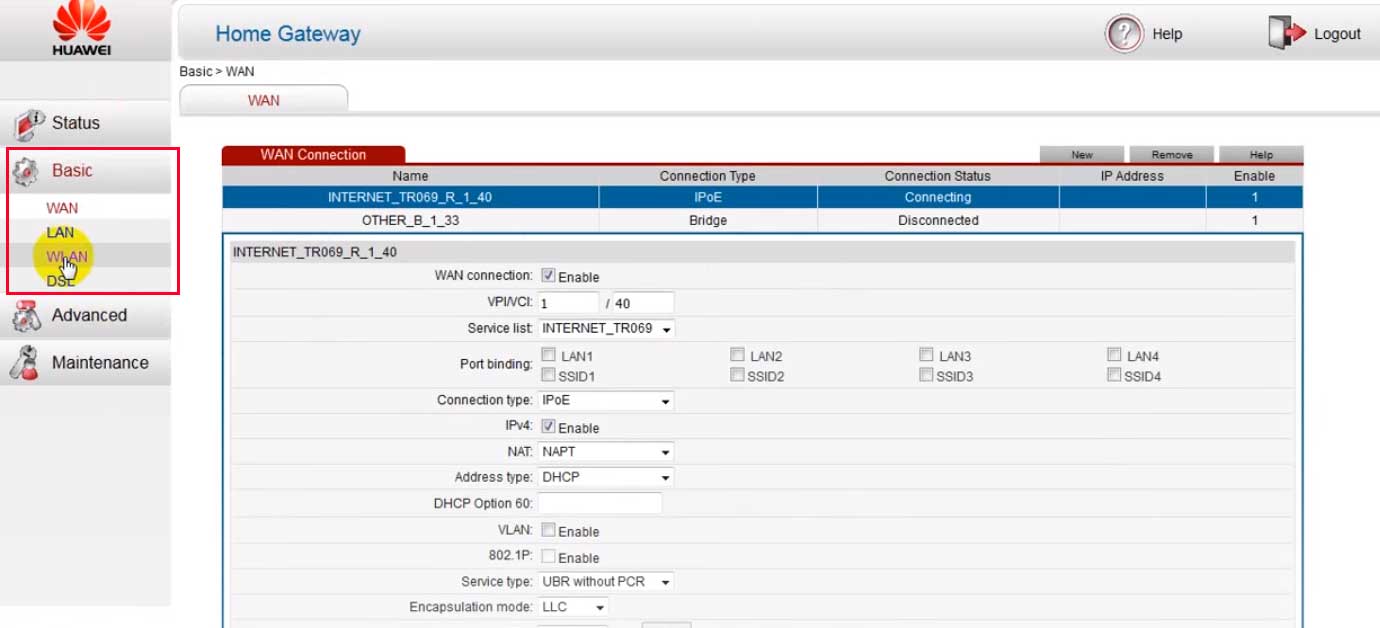The image size is (1380, 628).
Task: Click the Basic gear icon
Action: (26, 171)
